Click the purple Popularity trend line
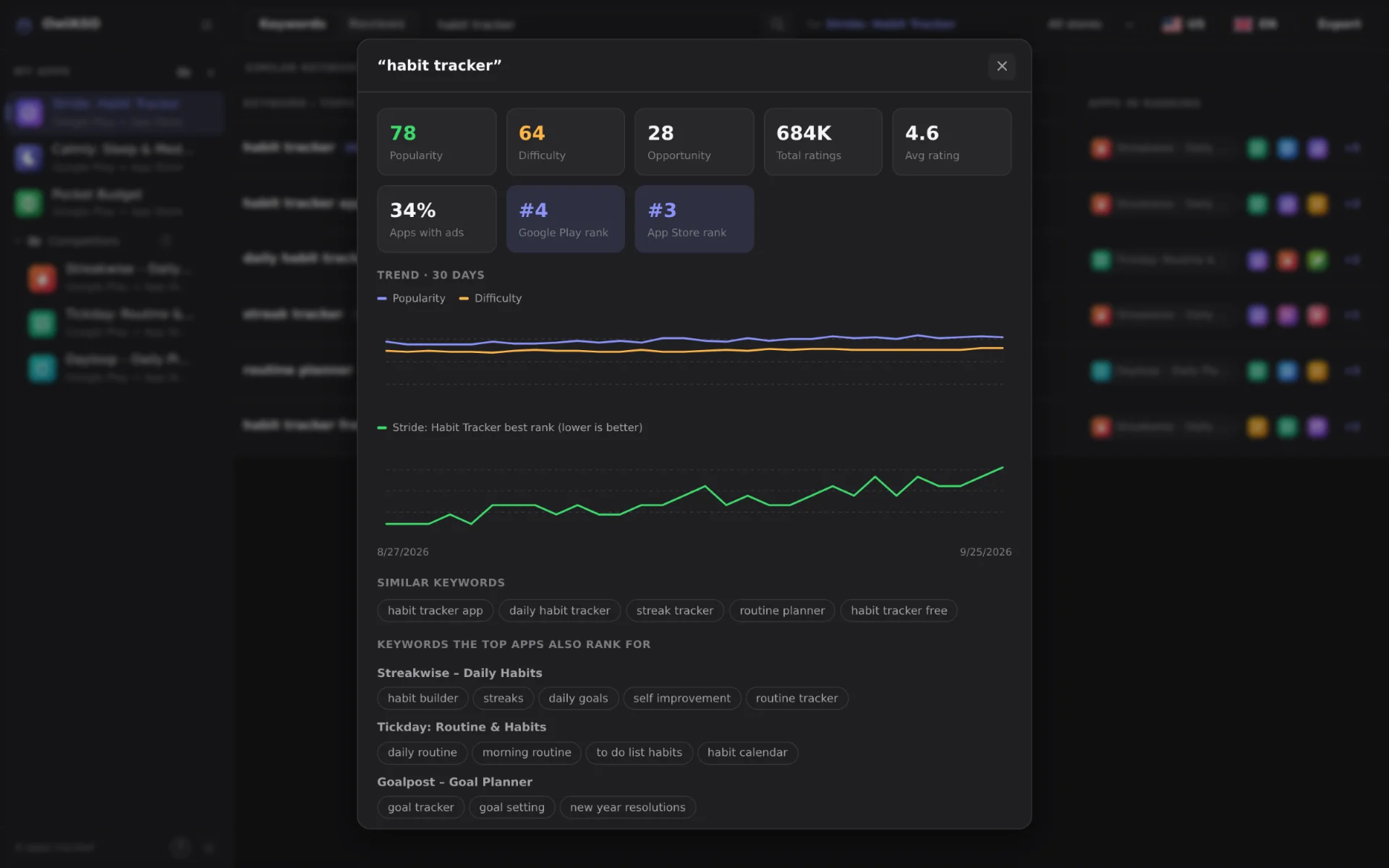 (694, 339)
